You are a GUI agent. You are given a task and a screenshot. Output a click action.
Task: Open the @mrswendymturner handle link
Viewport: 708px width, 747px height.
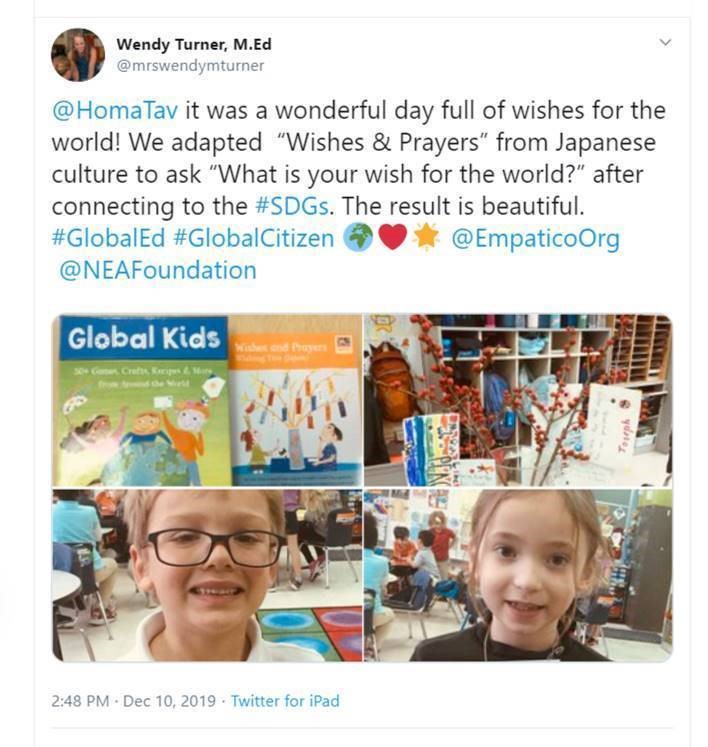click(190, 65)
